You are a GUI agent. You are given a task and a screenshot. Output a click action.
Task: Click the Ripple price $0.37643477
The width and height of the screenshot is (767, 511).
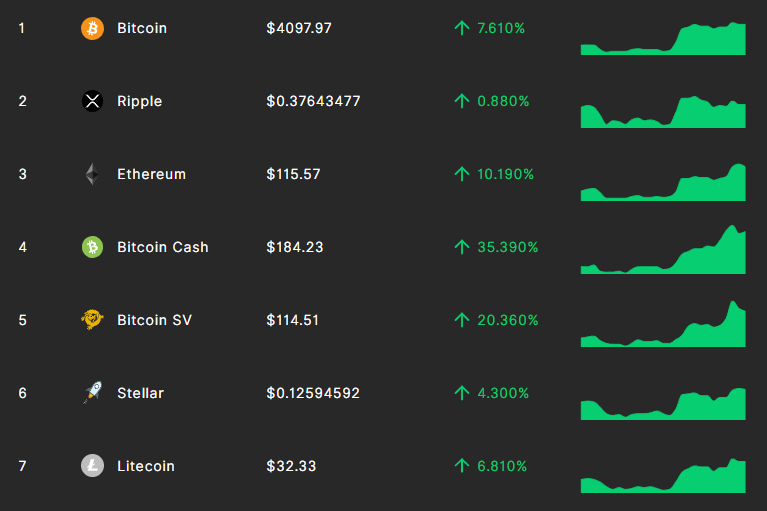(x=313, y=101)
